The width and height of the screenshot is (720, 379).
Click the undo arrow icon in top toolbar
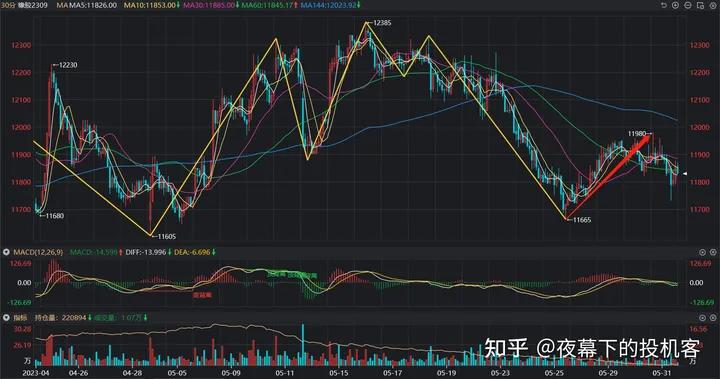point(663,6)
